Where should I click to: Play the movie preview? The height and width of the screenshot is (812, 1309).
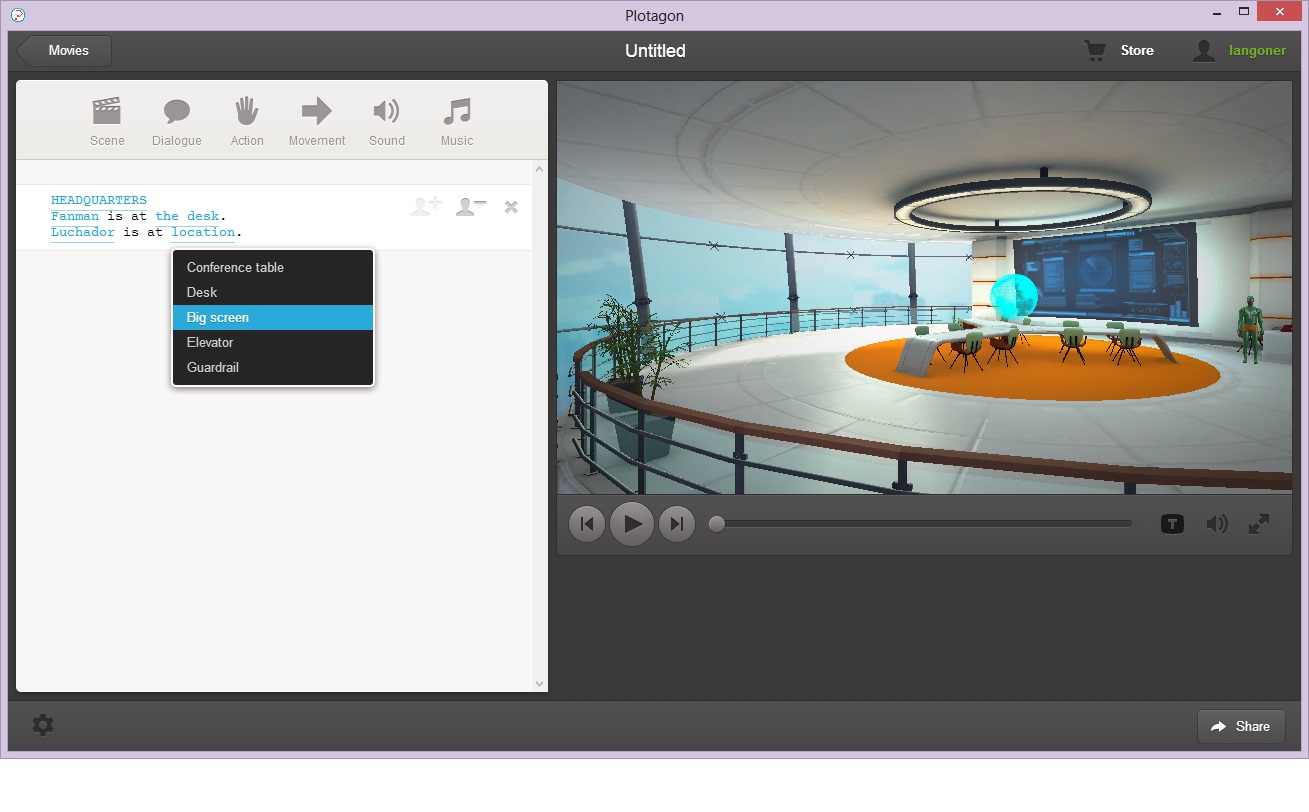click(x=632, y=523)
